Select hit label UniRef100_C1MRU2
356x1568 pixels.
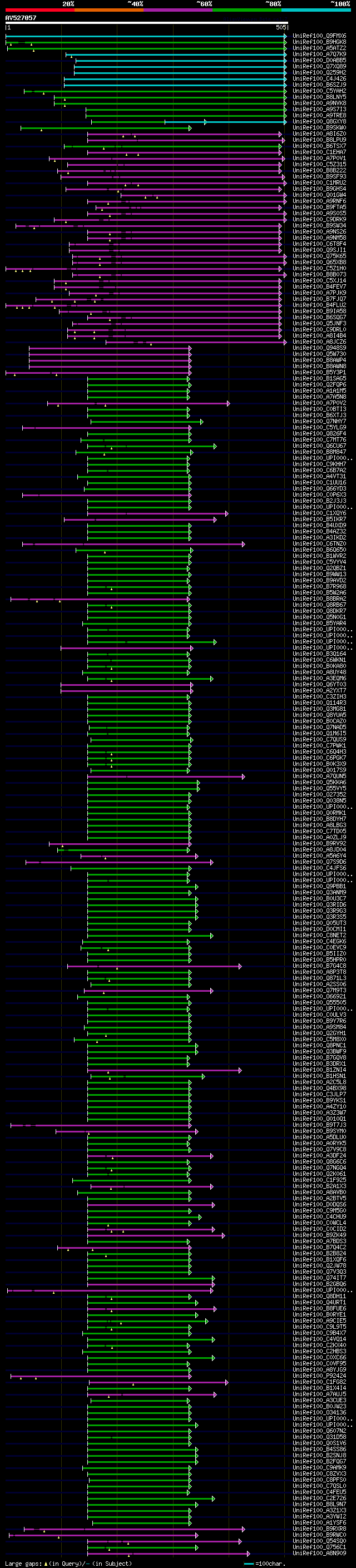click(x=319, y=182)
